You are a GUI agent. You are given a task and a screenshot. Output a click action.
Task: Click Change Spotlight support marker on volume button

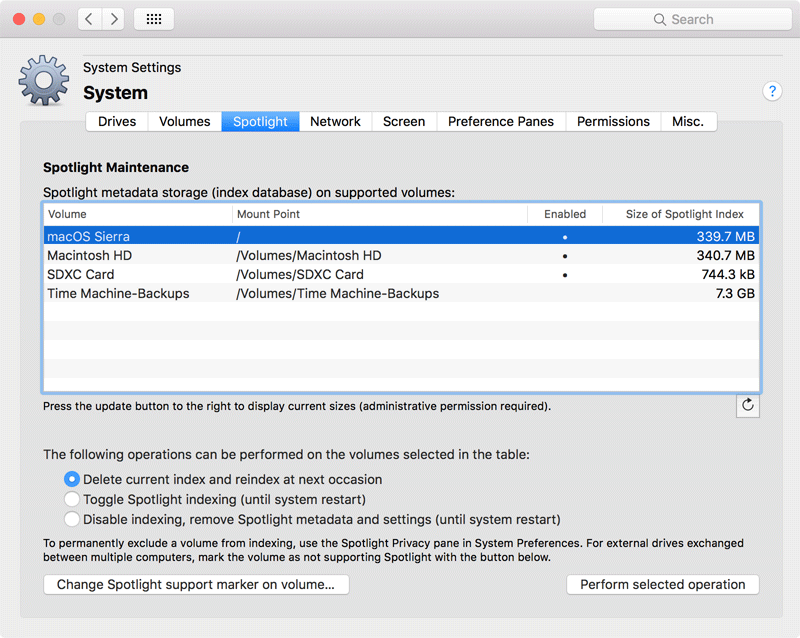pyautogui.click(x=196, y=584)
